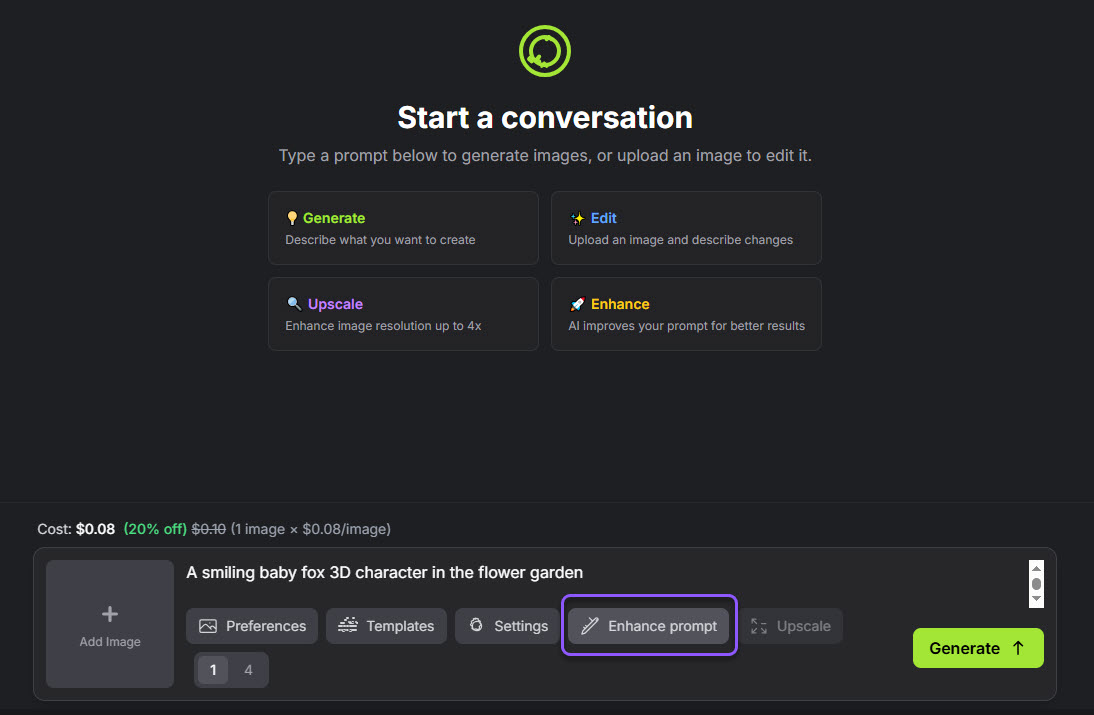Click the rocket icon on Enhance card
The height and width of the screenshot is (715, 1094).
tap(577, 304)
